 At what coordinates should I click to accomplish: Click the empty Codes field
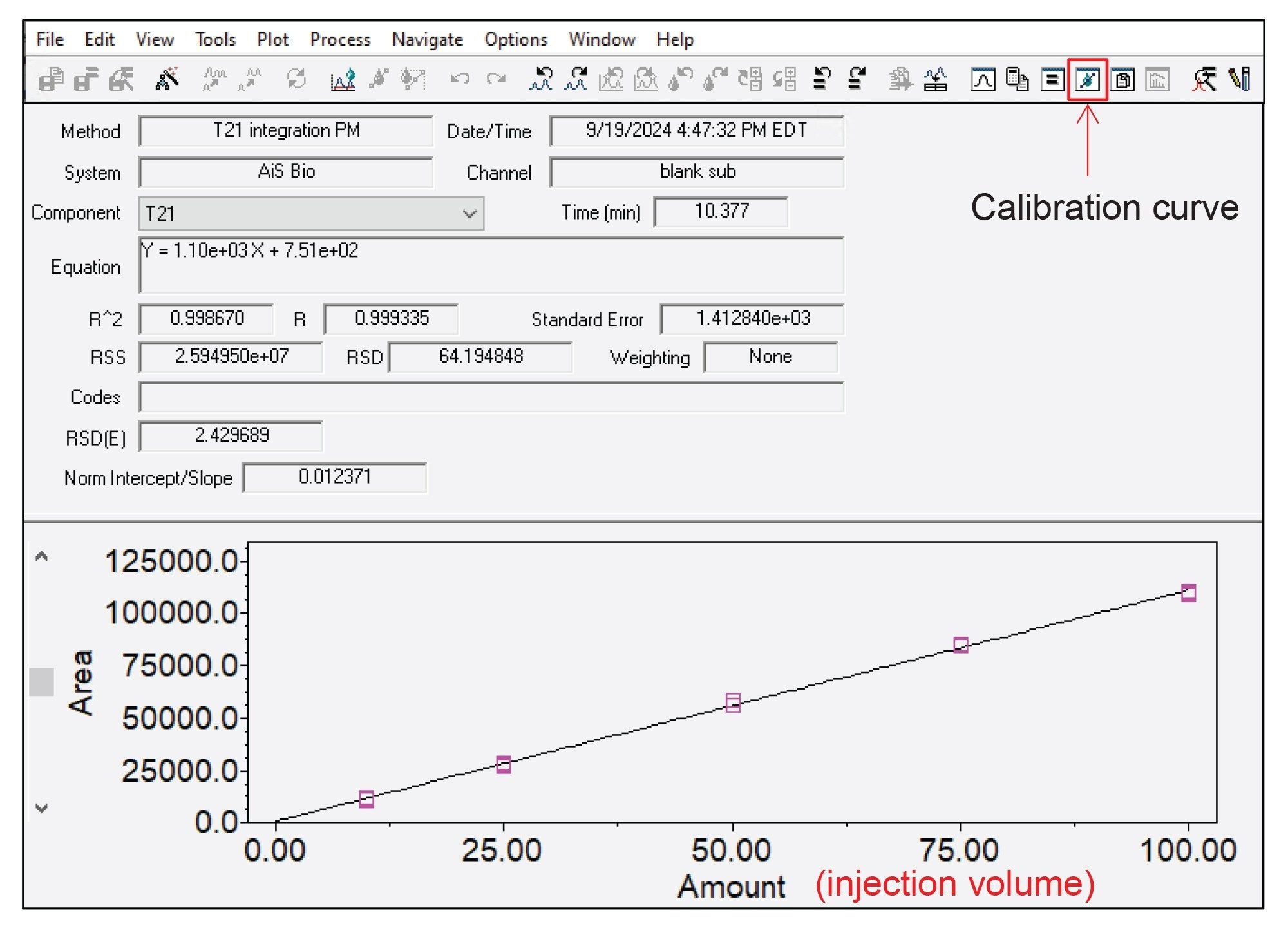pos(491,397)
